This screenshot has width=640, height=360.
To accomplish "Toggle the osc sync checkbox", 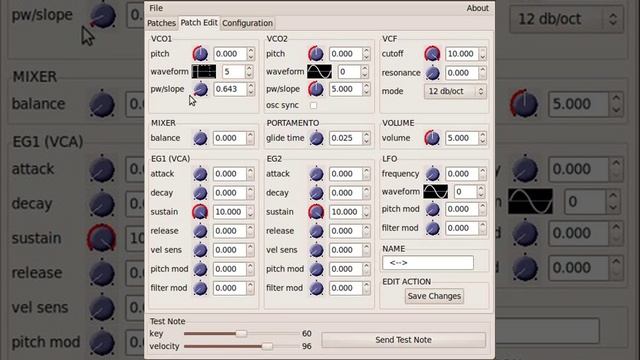I will [313, 106].
